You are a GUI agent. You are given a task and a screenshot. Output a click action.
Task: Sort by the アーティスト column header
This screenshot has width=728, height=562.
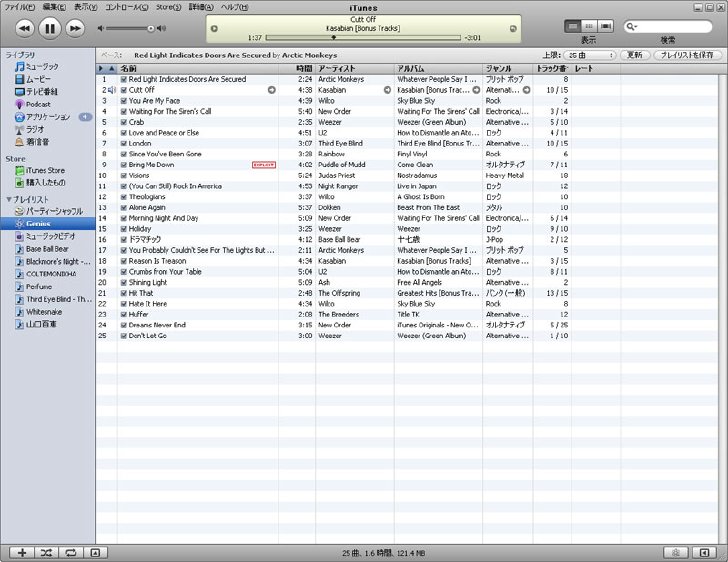[355, 69]
